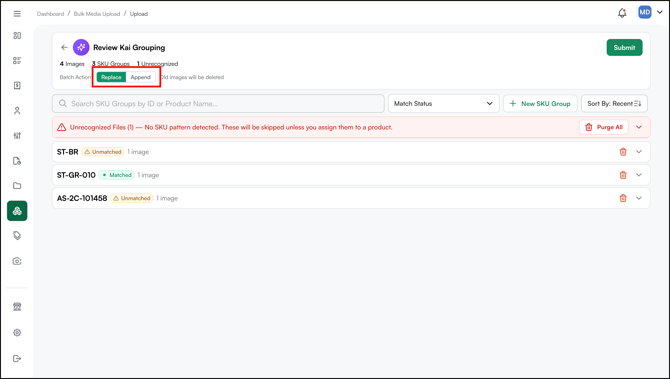Screen dimensions: 670x379
Task: Click the '1 image' text in the ST-BR row
Action: (138, 152)
